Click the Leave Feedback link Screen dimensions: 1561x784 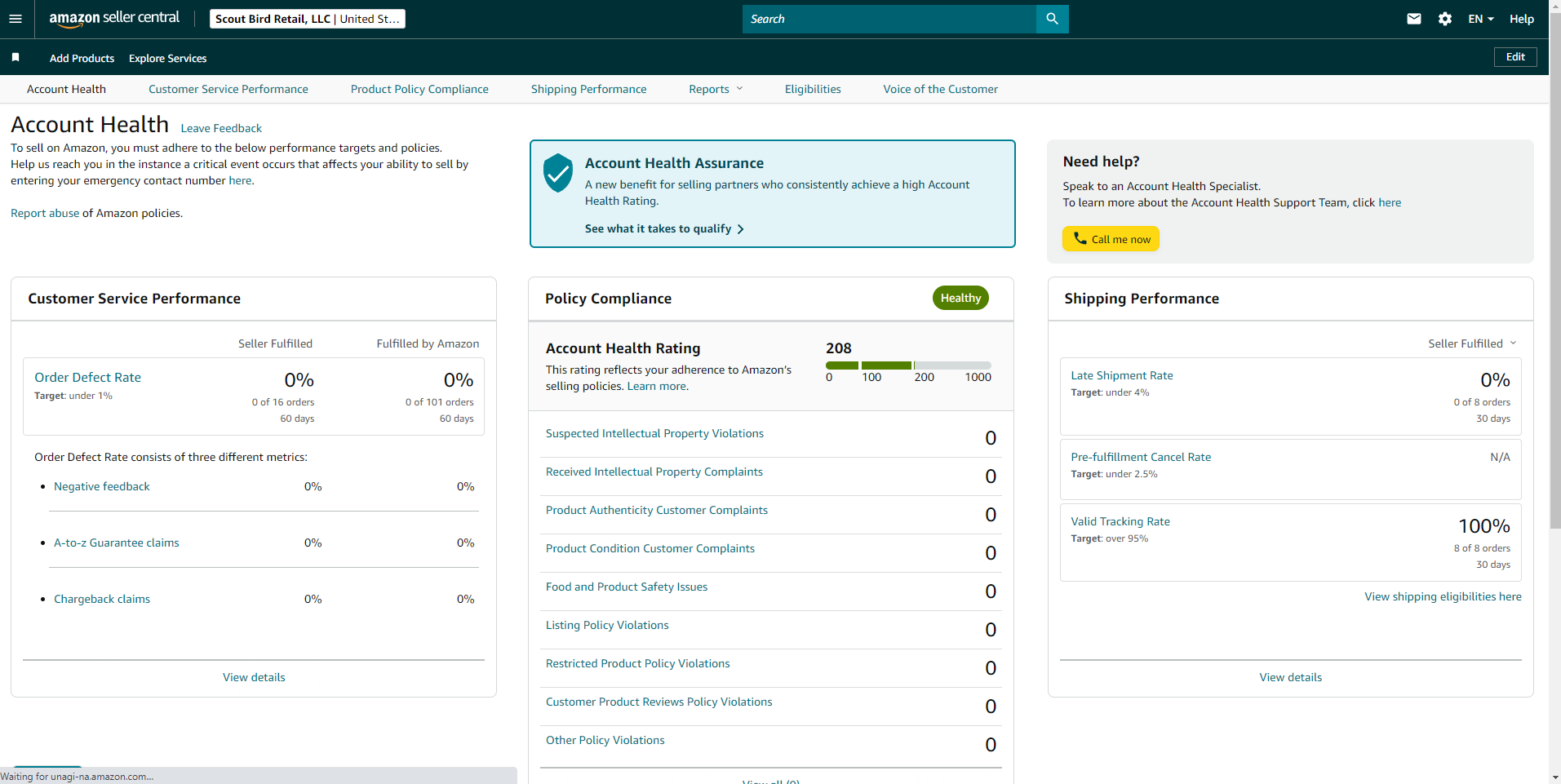tap(221, 128)
